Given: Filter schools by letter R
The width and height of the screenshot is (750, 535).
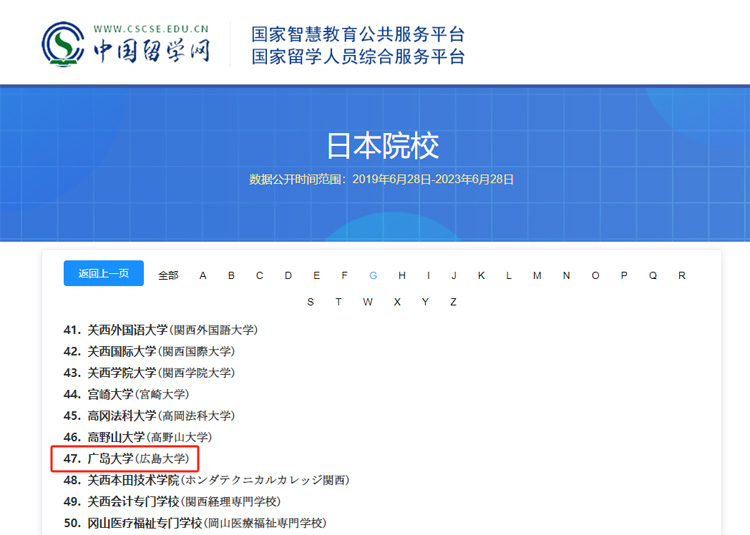Looking at the screenshot, I should coord(682,275).
